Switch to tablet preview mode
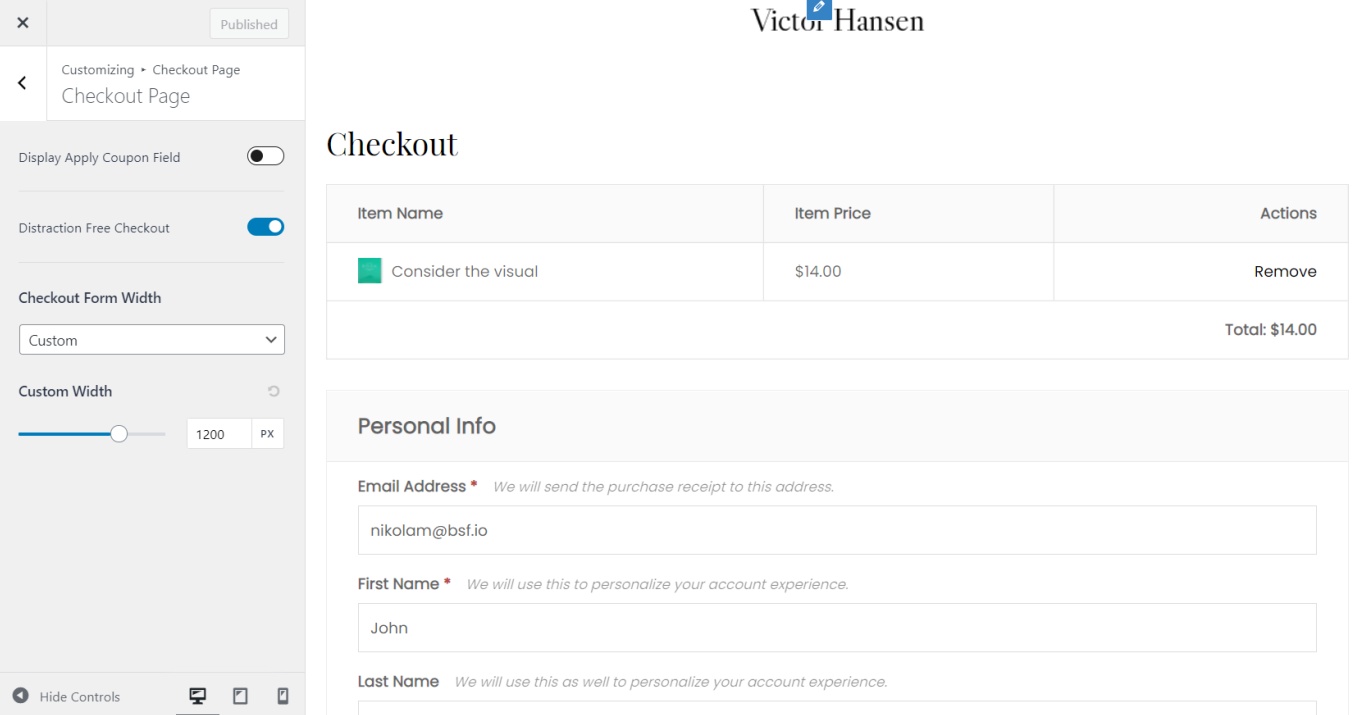 coord(240,695)
